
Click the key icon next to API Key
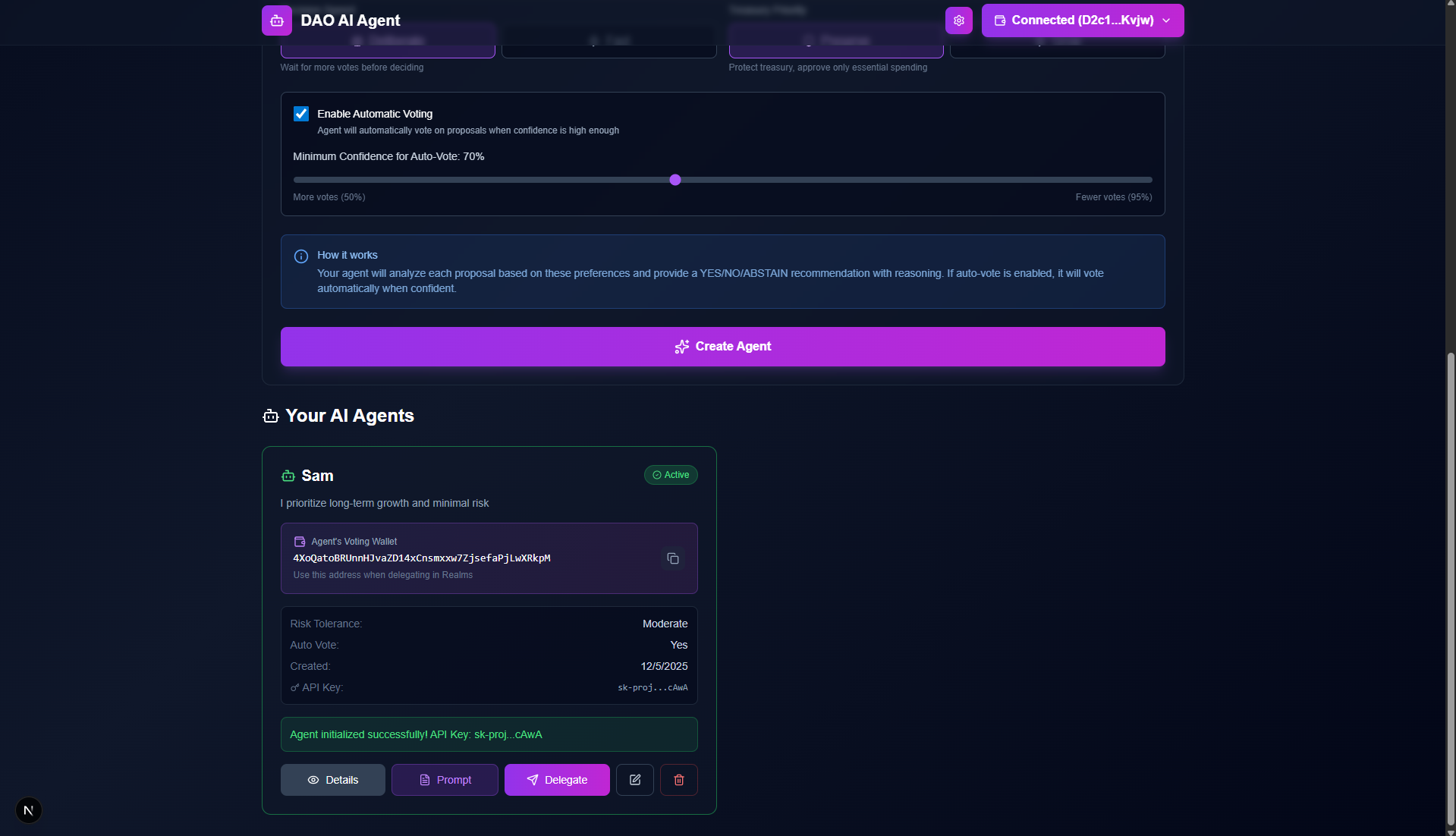[x=294, y=688]
